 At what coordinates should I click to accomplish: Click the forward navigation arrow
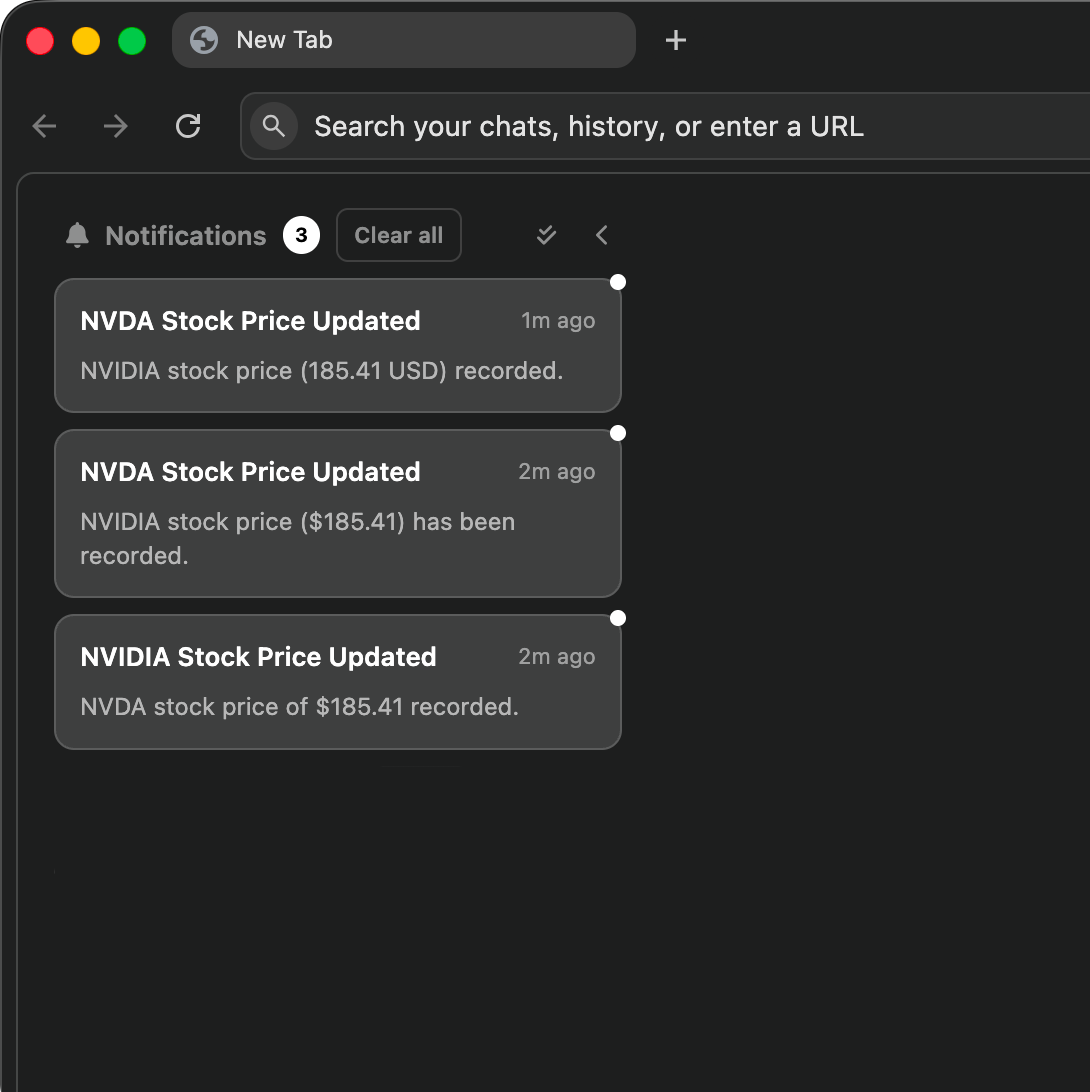pos(115,126)
